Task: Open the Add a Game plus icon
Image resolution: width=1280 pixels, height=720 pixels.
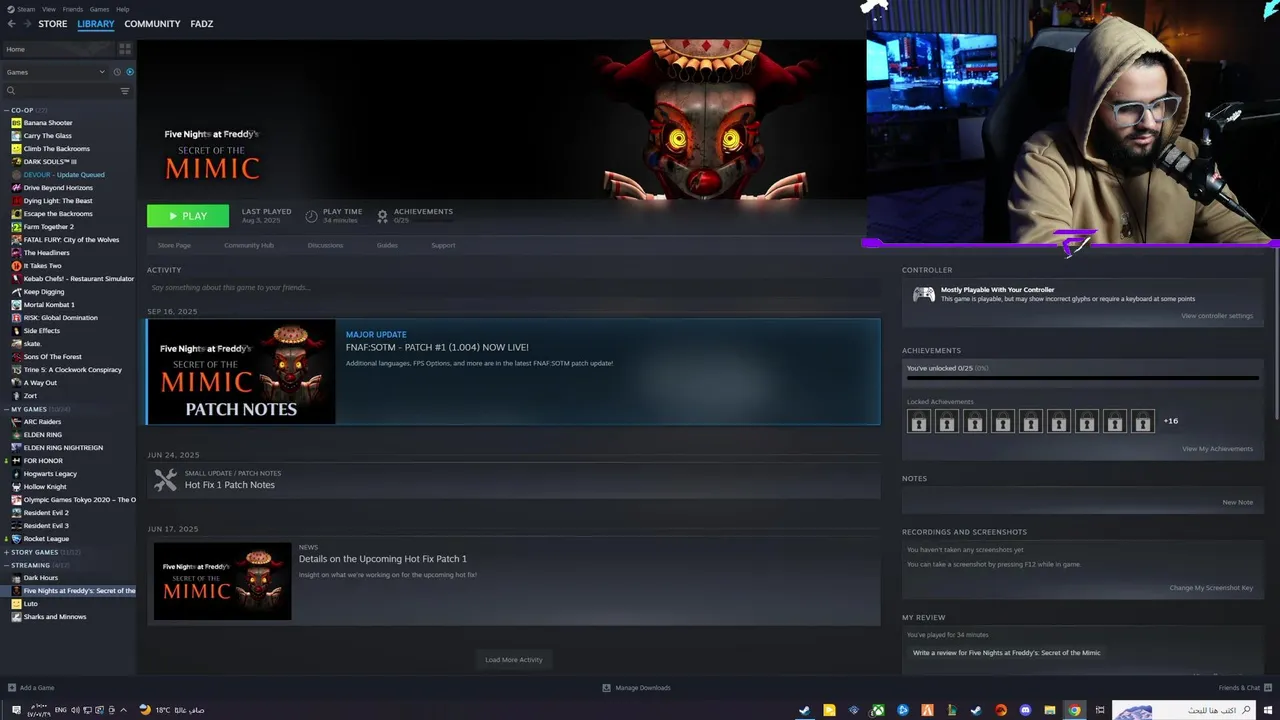Action: [x=12, y=688]
